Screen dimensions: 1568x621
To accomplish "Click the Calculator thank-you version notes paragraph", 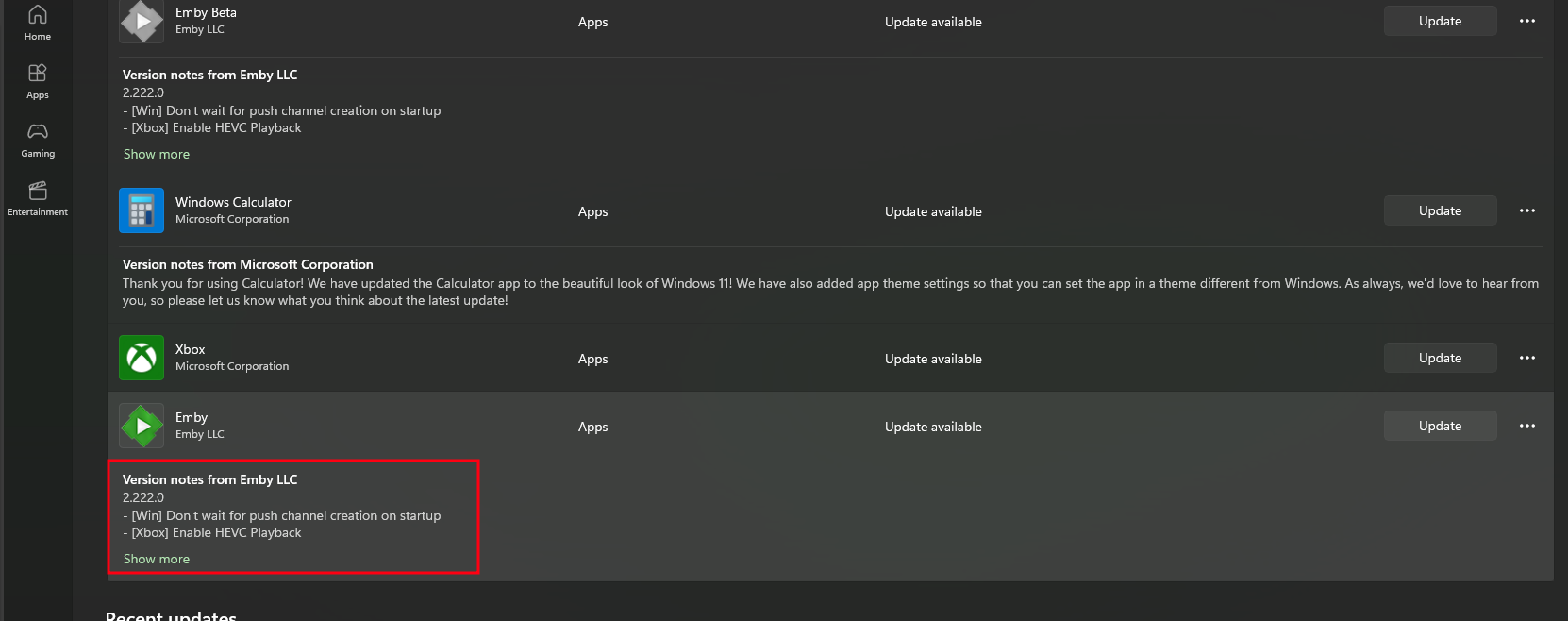I will pyautogui.click(x=830, y=292).
